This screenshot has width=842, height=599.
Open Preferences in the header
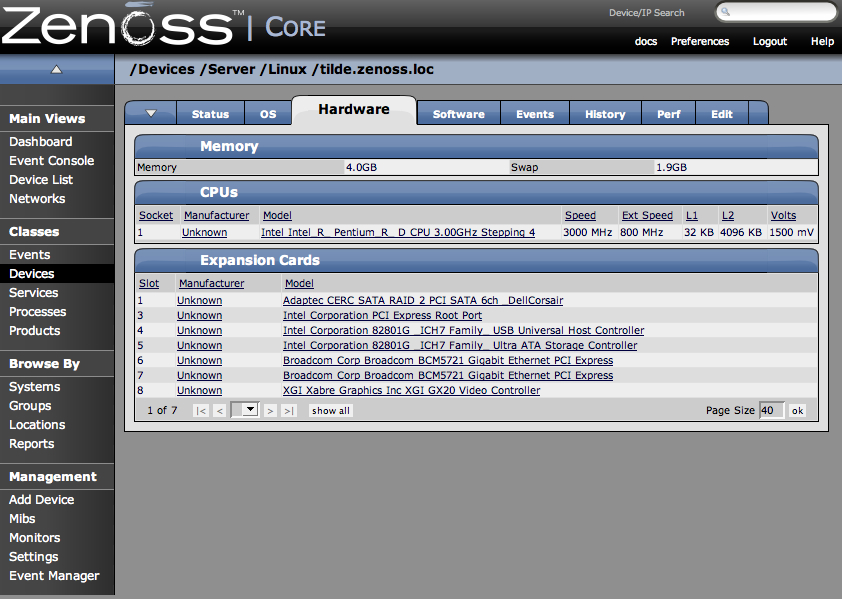click(700, 41)
